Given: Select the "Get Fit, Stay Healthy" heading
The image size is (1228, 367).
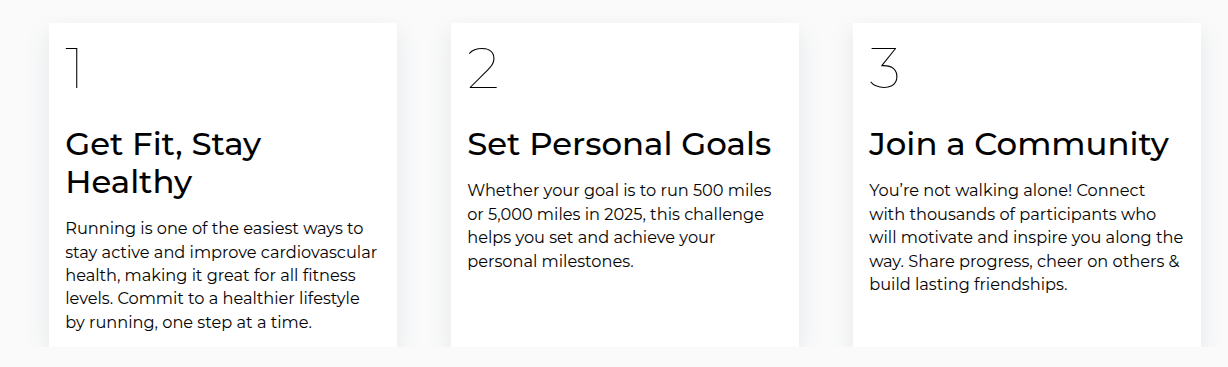Looking at the screenshot, I should pos(163,163).
